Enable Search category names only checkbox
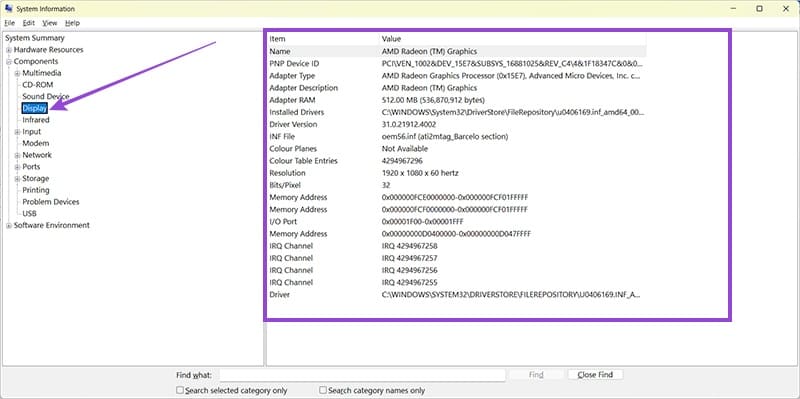The image size is (800, 399). pyautogui.click(x=322, y=390)
